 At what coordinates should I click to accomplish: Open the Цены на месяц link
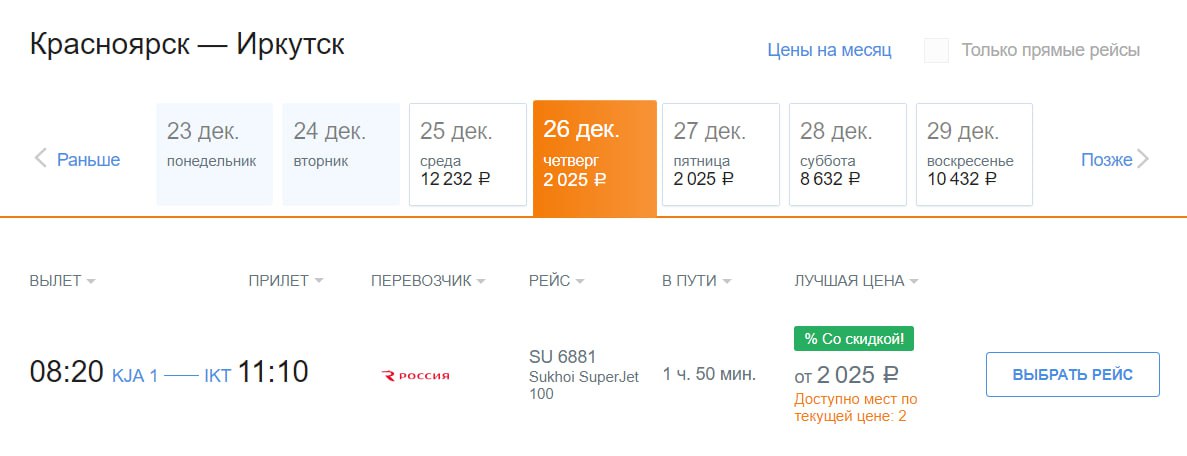829,50
